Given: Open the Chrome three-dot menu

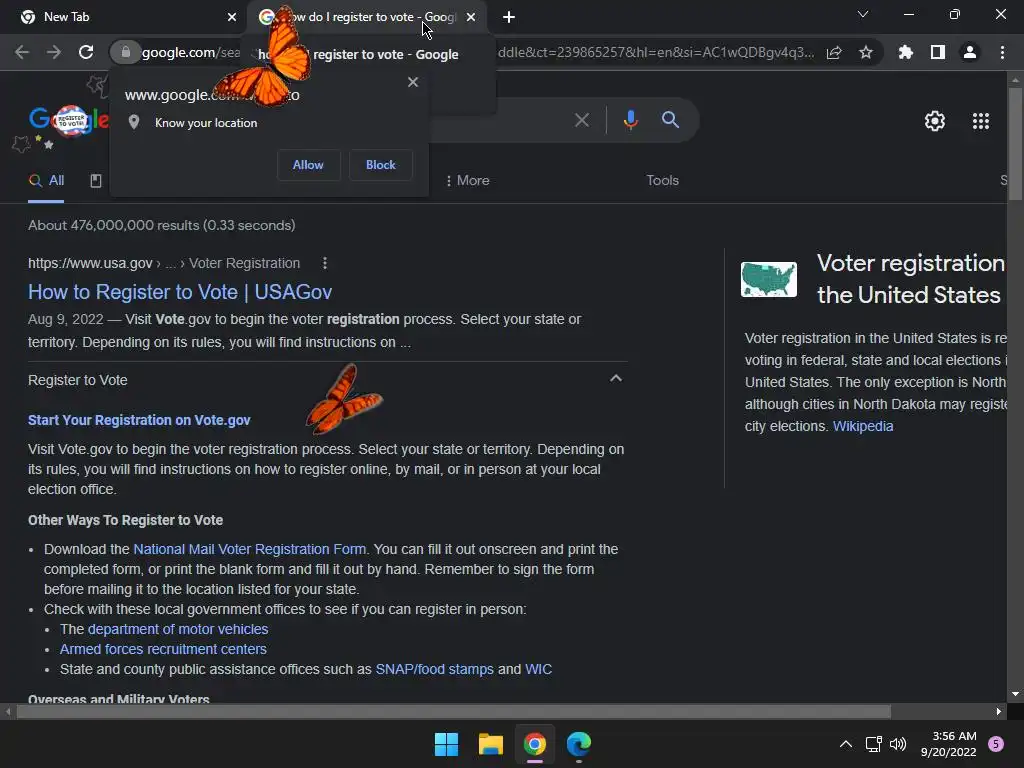Looking at the screenshot, I should (1002, 52).
